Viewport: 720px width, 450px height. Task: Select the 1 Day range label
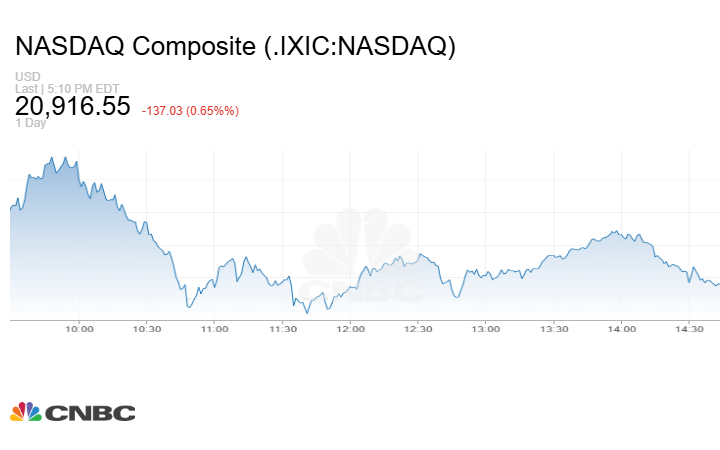[30, 123]
